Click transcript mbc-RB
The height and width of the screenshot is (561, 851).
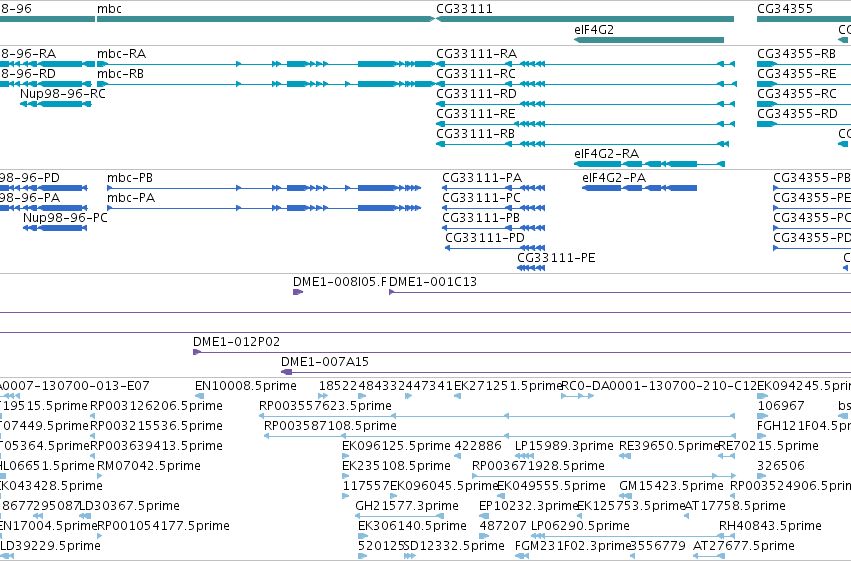(x=266, y=84)
